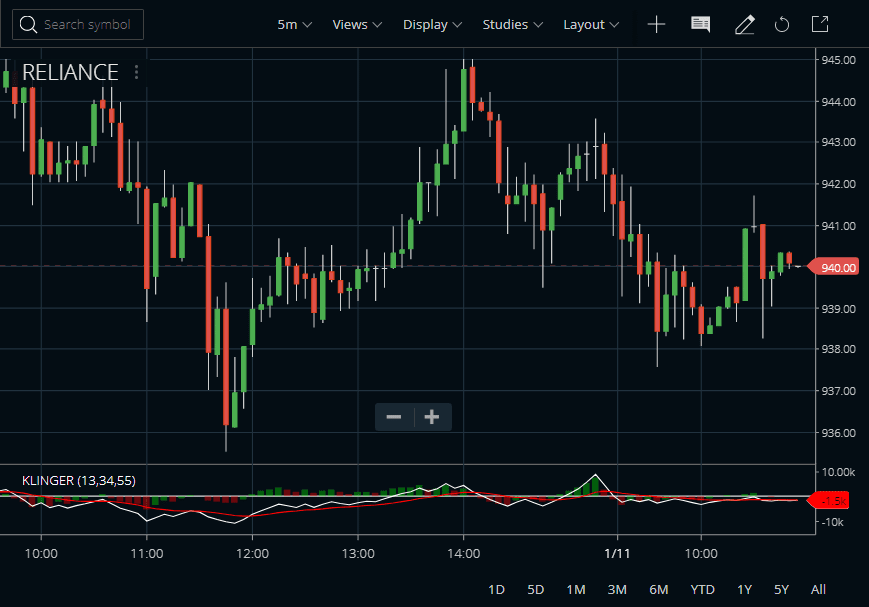The width and height of the screenshot is (869, 607).
Task: Click the 12:00 time axis label
Action: [x=252, y=553]
